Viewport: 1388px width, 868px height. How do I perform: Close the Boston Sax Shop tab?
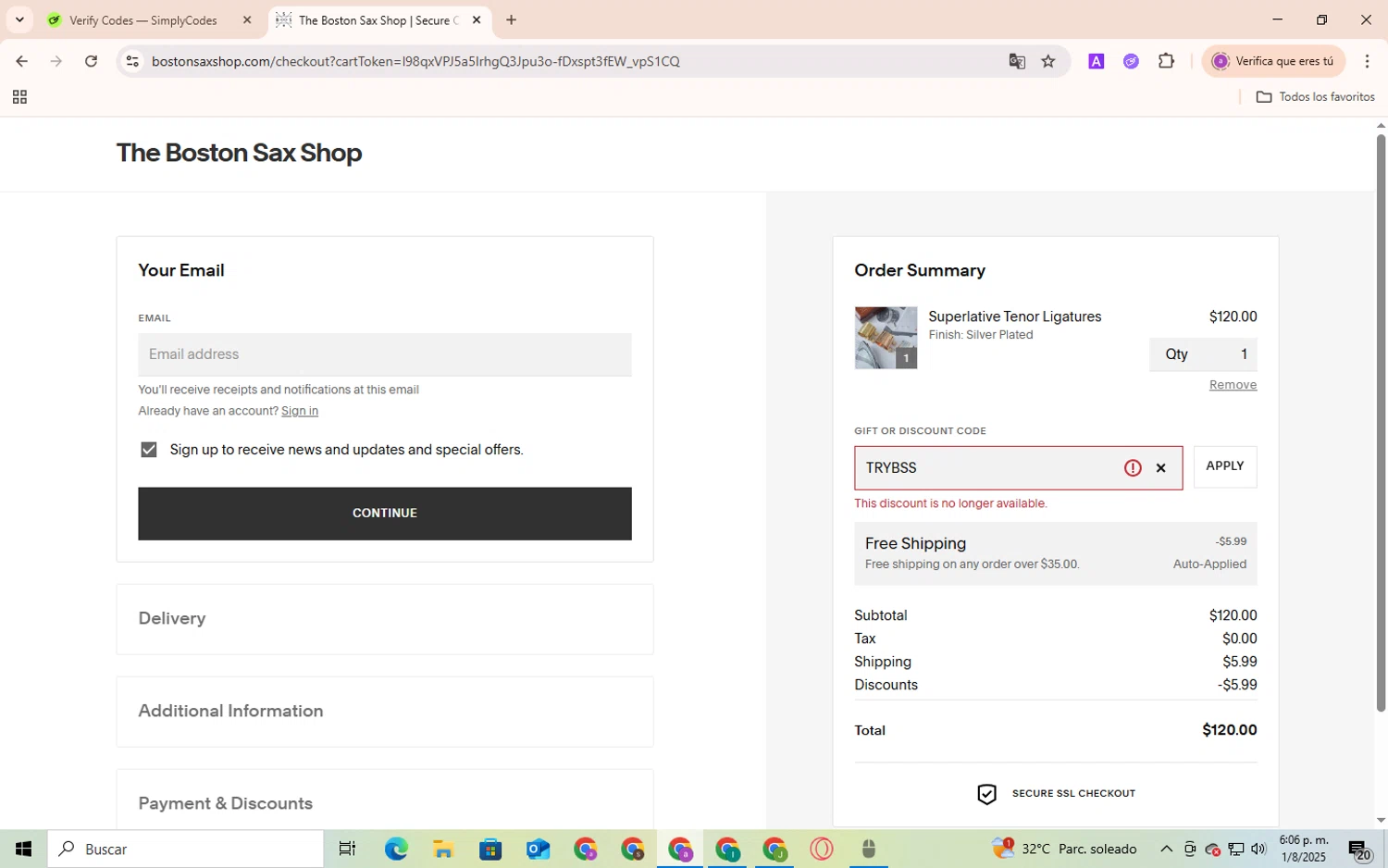click(477, 19)
